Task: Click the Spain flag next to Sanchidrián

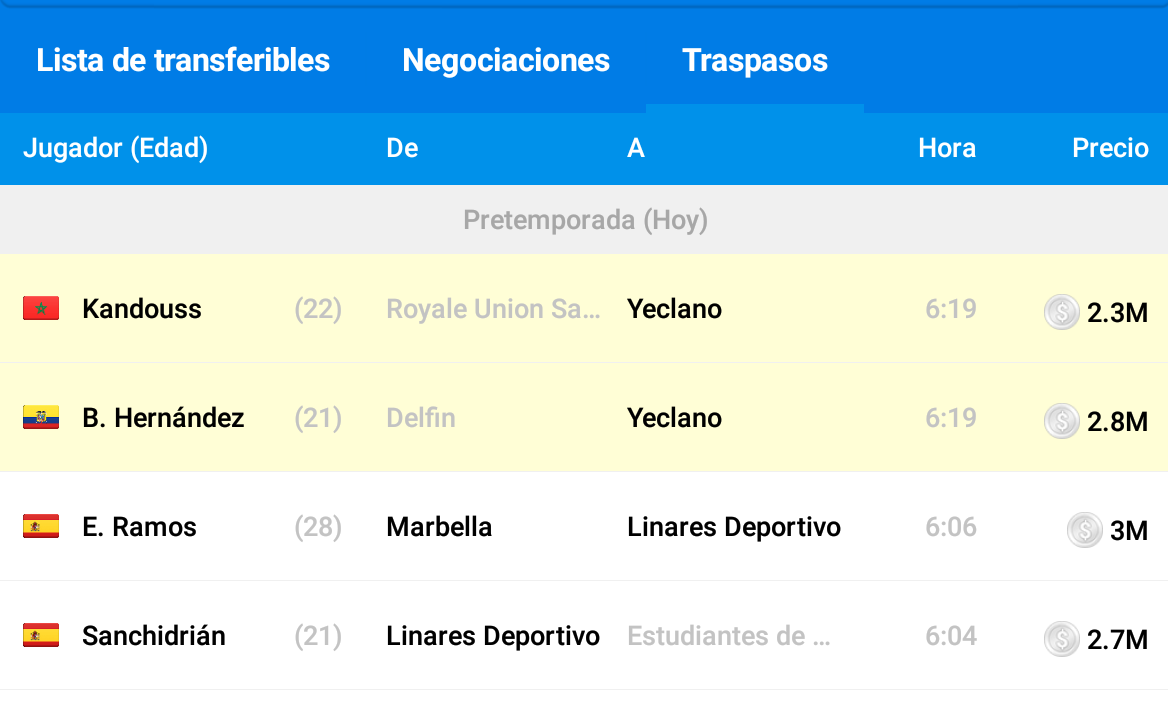Action: tap(41, 636)
